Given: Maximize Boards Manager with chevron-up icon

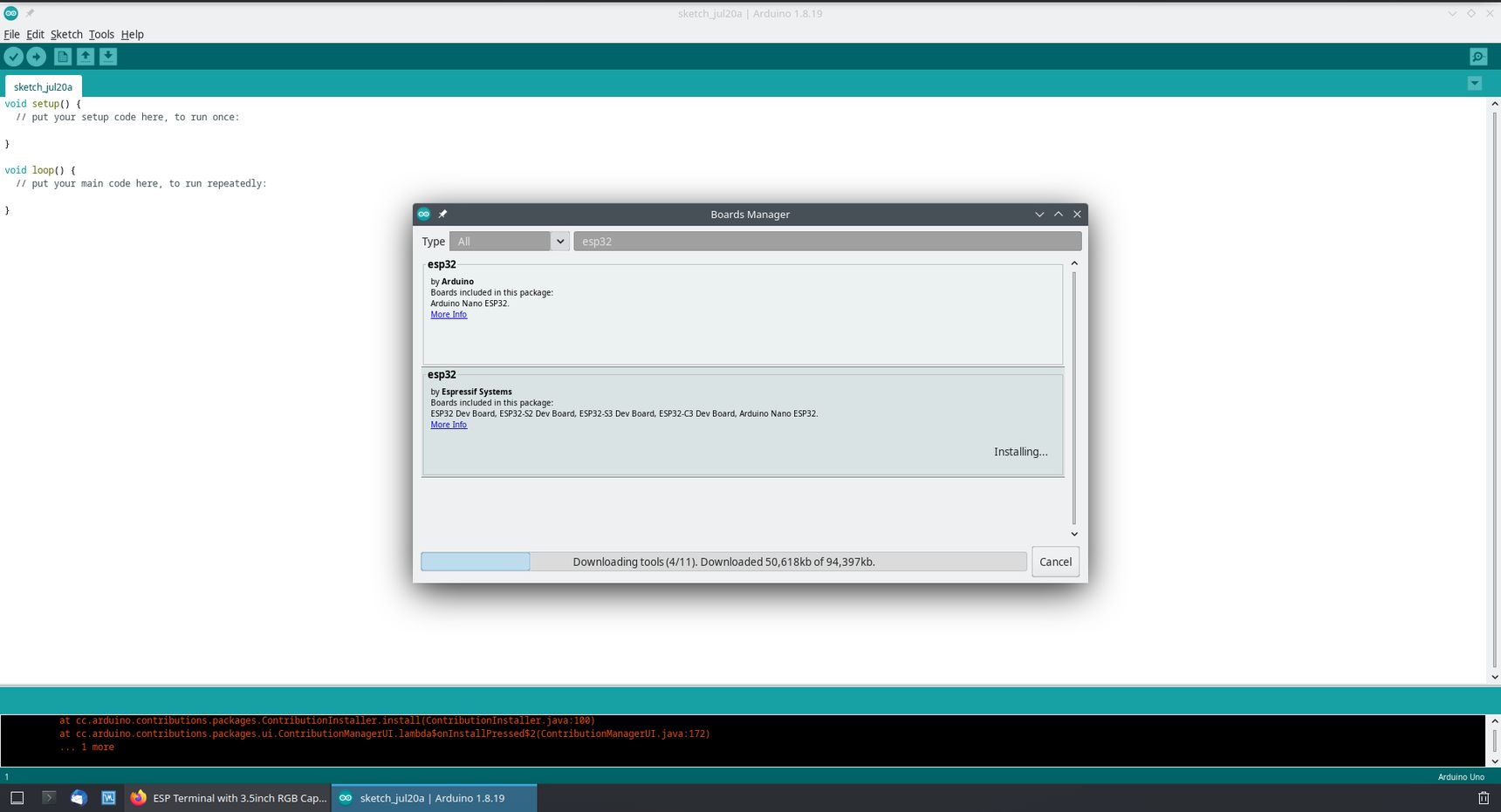Looking at the screenshot, I should click(x=1059, y=215).
